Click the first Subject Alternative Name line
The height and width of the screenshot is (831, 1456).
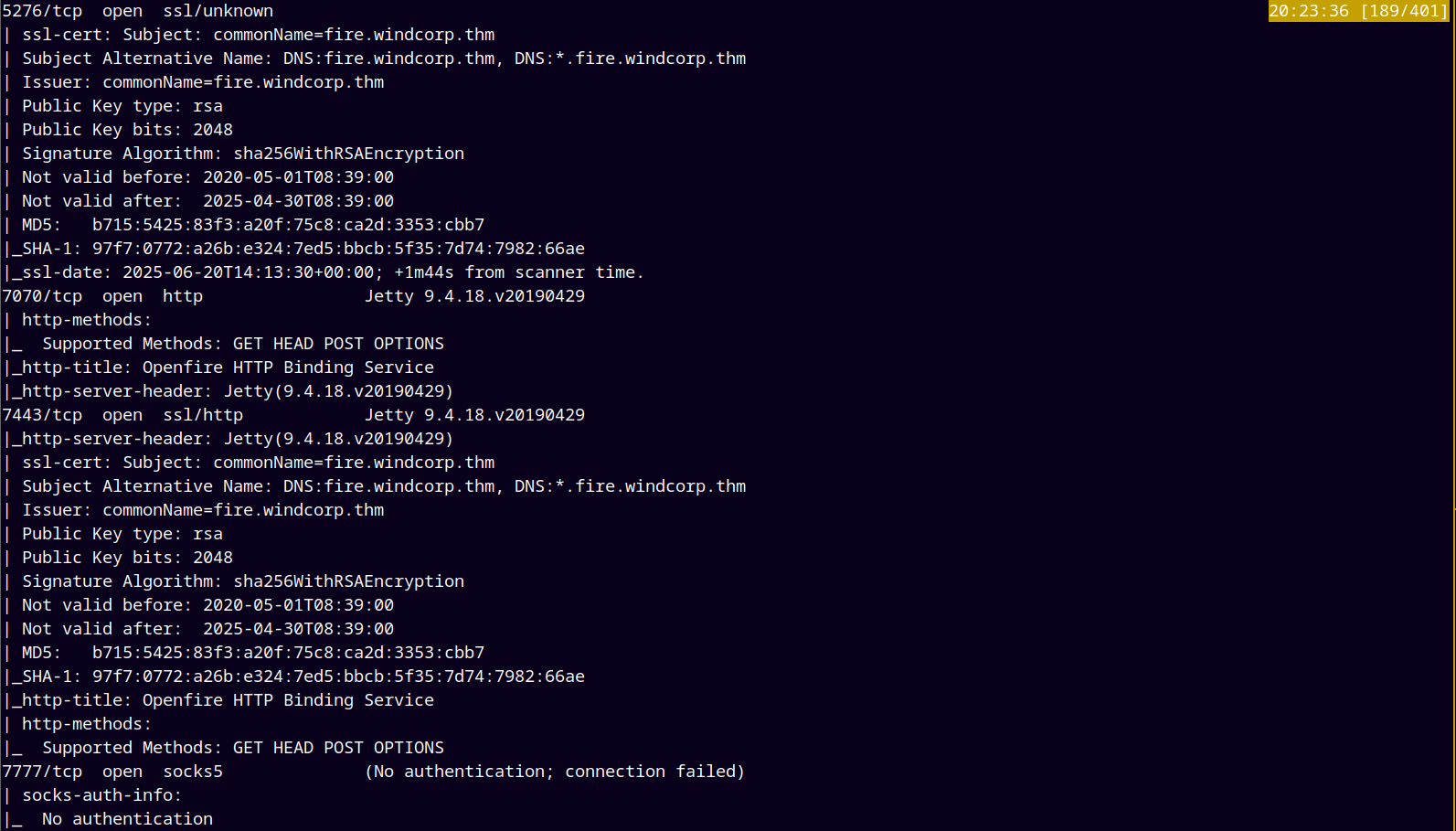(x=376, y=59)
